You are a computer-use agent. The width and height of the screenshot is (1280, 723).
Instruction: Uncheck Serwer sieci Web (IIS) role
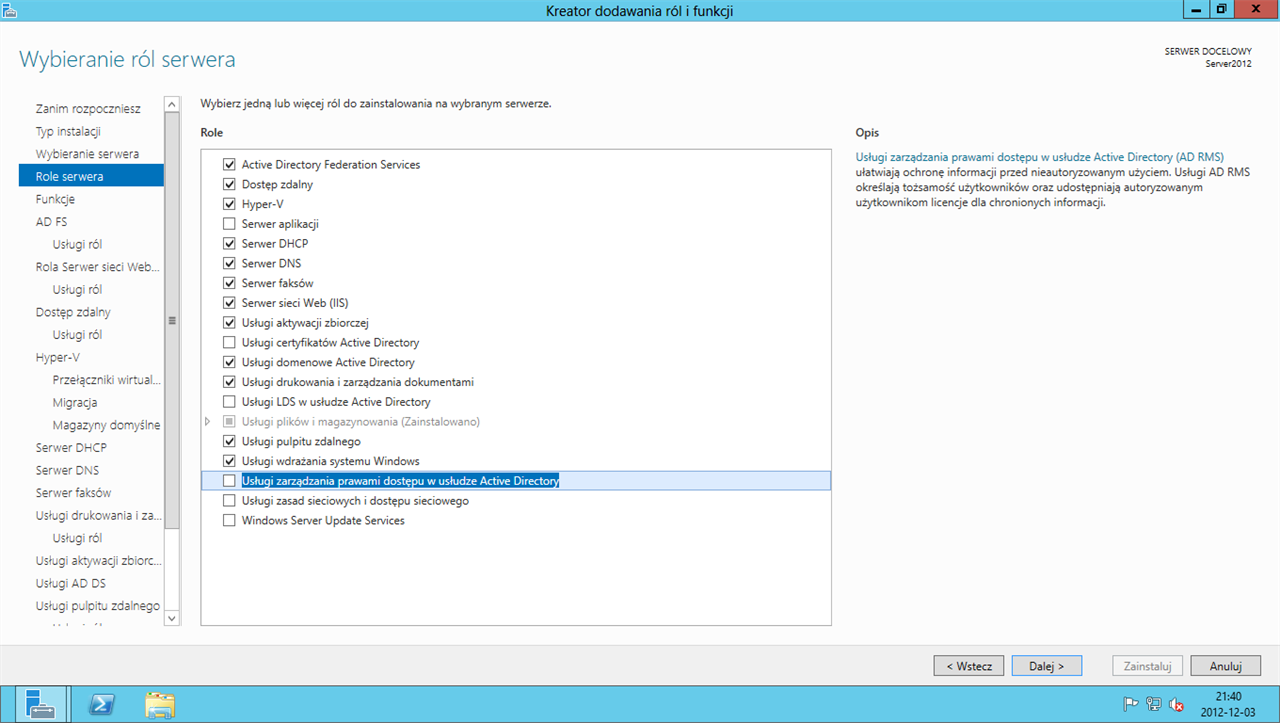pyautogui.click(x=229, y=303)
